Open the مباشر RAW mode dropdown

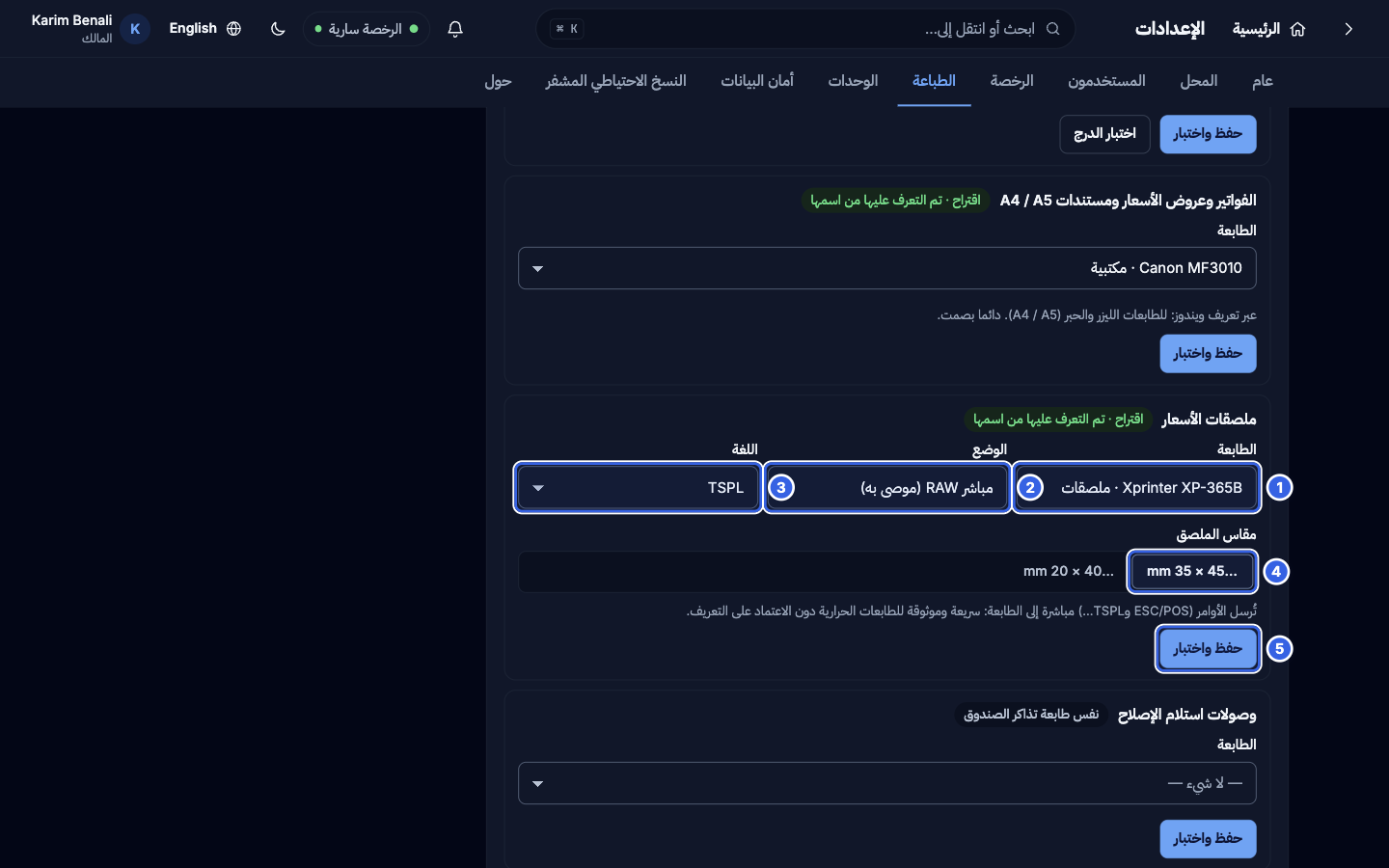coord(886,488)
